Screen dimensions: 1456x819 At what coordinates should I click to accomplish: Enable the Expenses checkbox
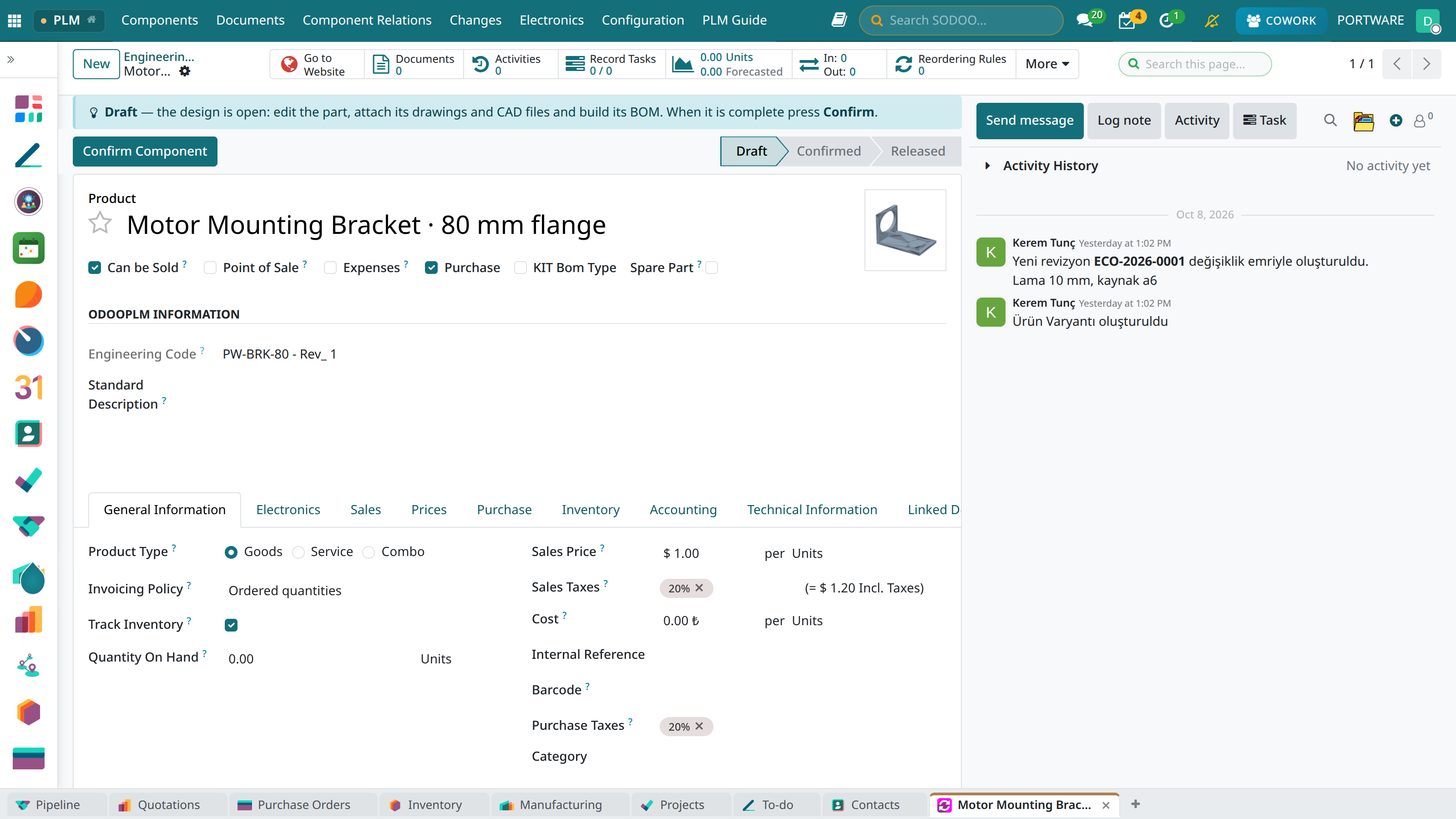[x=330, y=268]
